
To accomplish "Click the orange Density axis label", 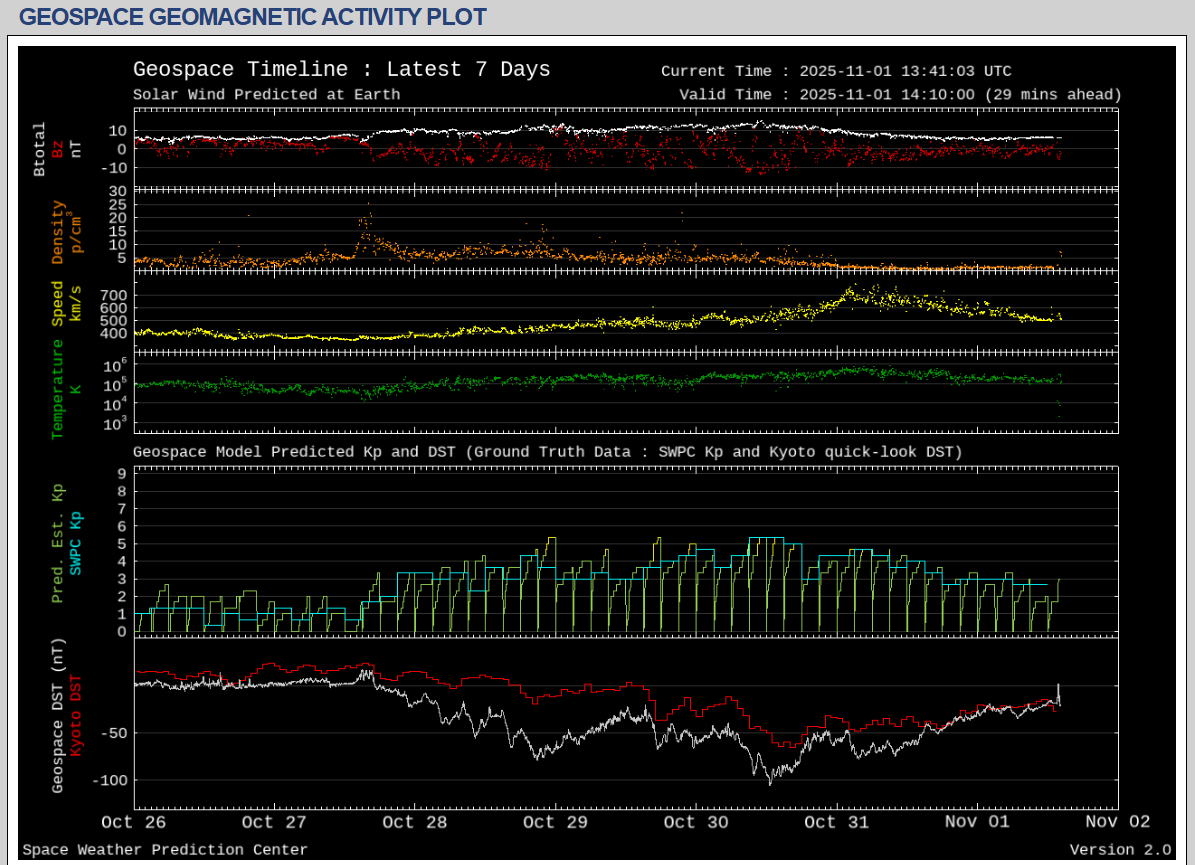I will pyautogui.click(x=58, y=232).
